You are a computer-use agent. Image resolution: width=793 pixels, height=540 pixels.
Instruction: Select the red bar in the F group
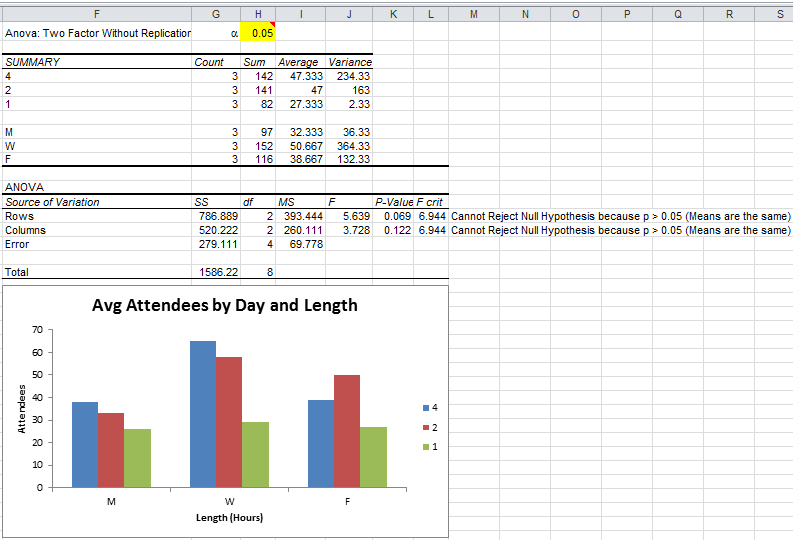347,431
